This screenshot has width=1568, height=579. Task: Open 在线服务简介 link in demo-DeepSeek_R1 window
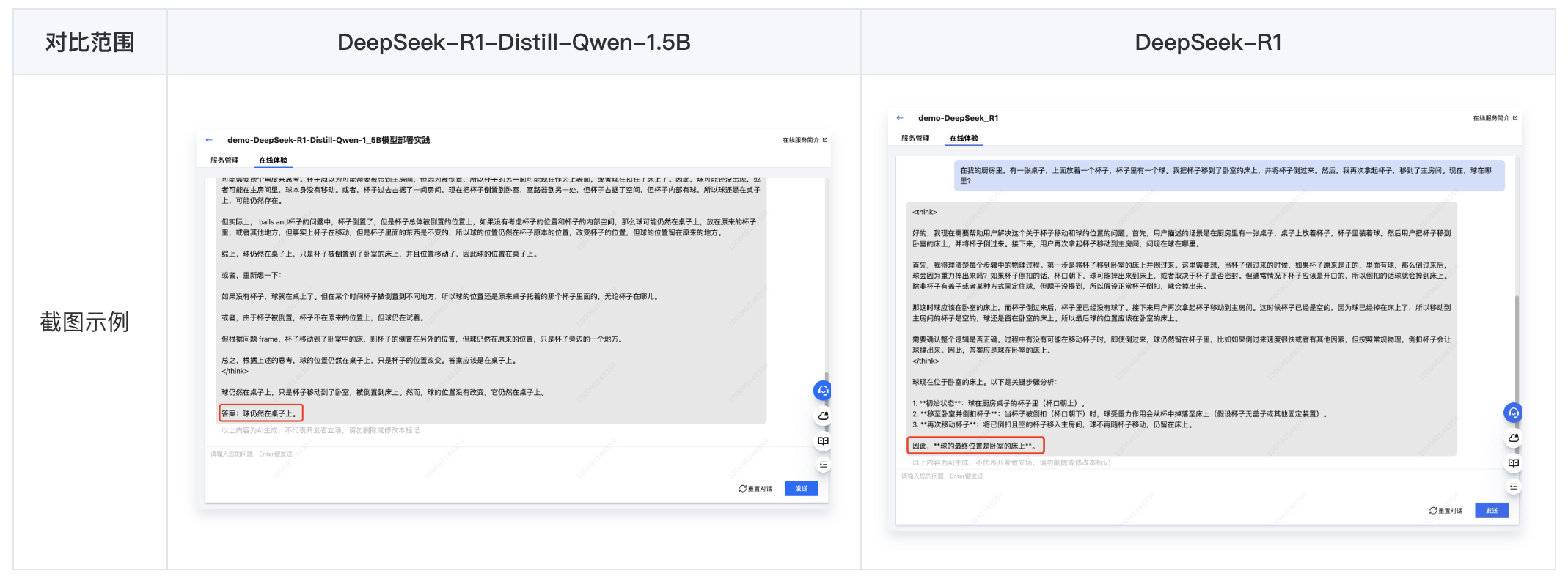point(1495,118)
